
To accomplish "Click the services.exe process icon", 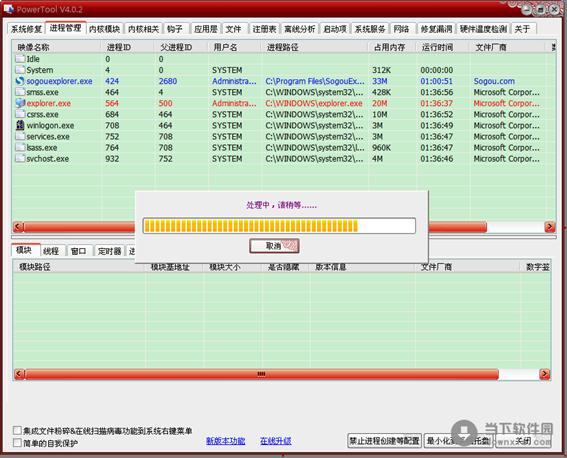I will point(20,136).
